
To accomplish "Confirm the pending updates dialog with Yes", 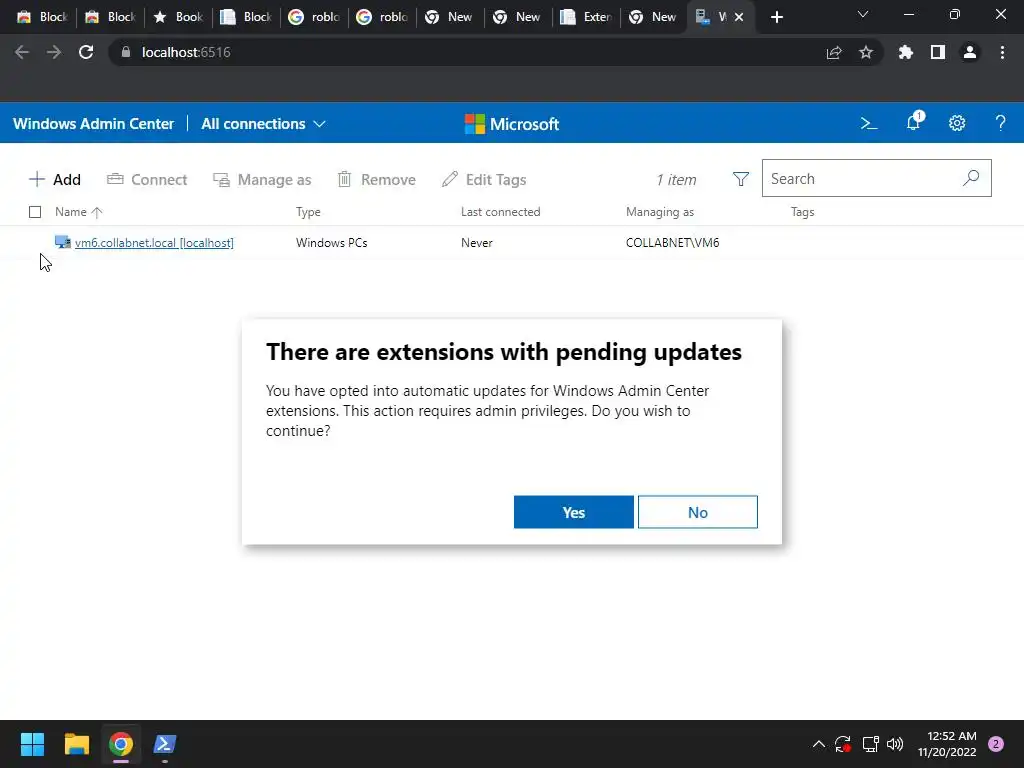I will (573, 512).
